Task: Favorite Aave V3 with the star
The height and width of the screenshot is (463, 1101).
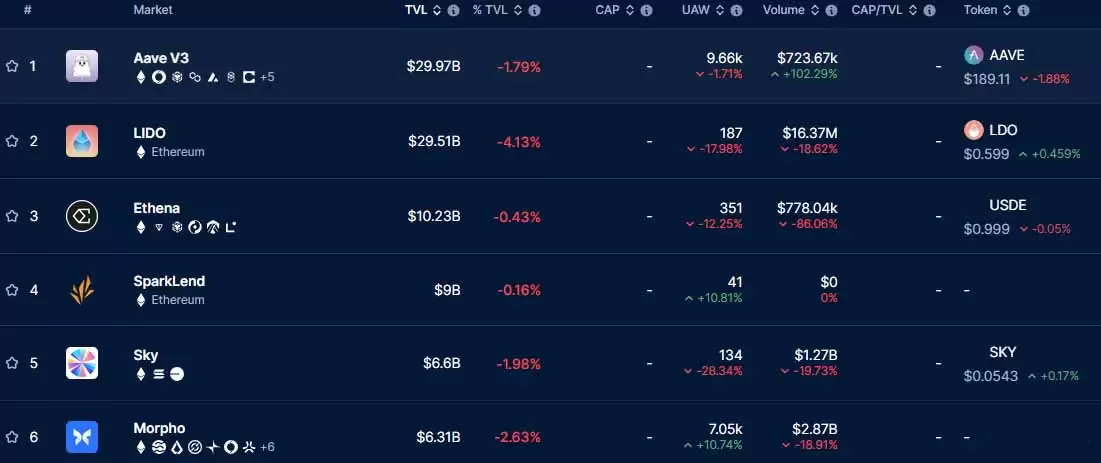Action: pyautogui.click(x=12, y=66)
